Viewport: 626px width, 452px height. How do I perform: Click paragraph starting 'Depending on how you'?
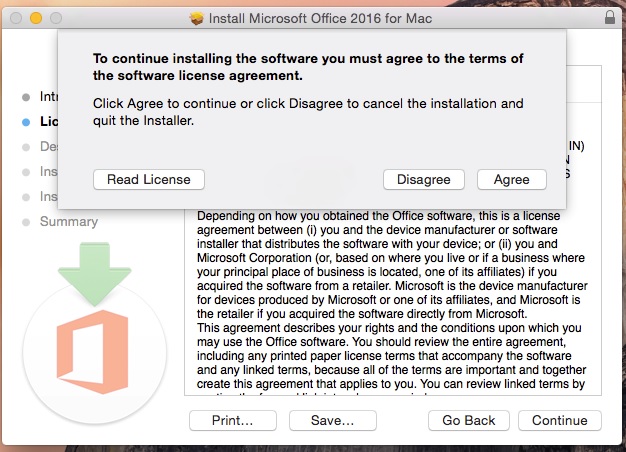[392, 265]
